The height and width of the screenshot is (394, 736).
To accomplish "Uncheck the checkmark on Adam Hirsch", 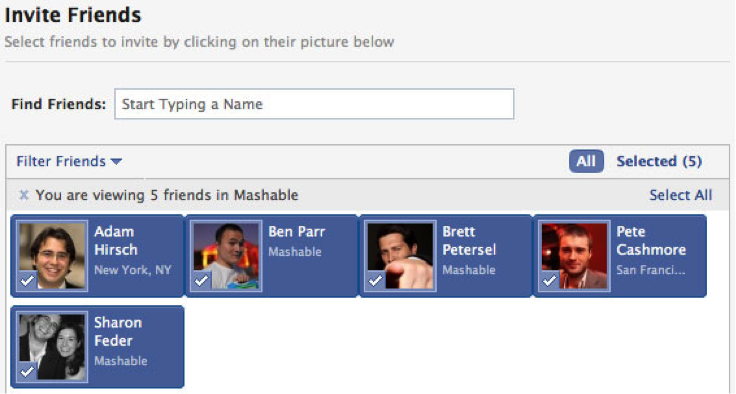I will (x=27, y=280).
